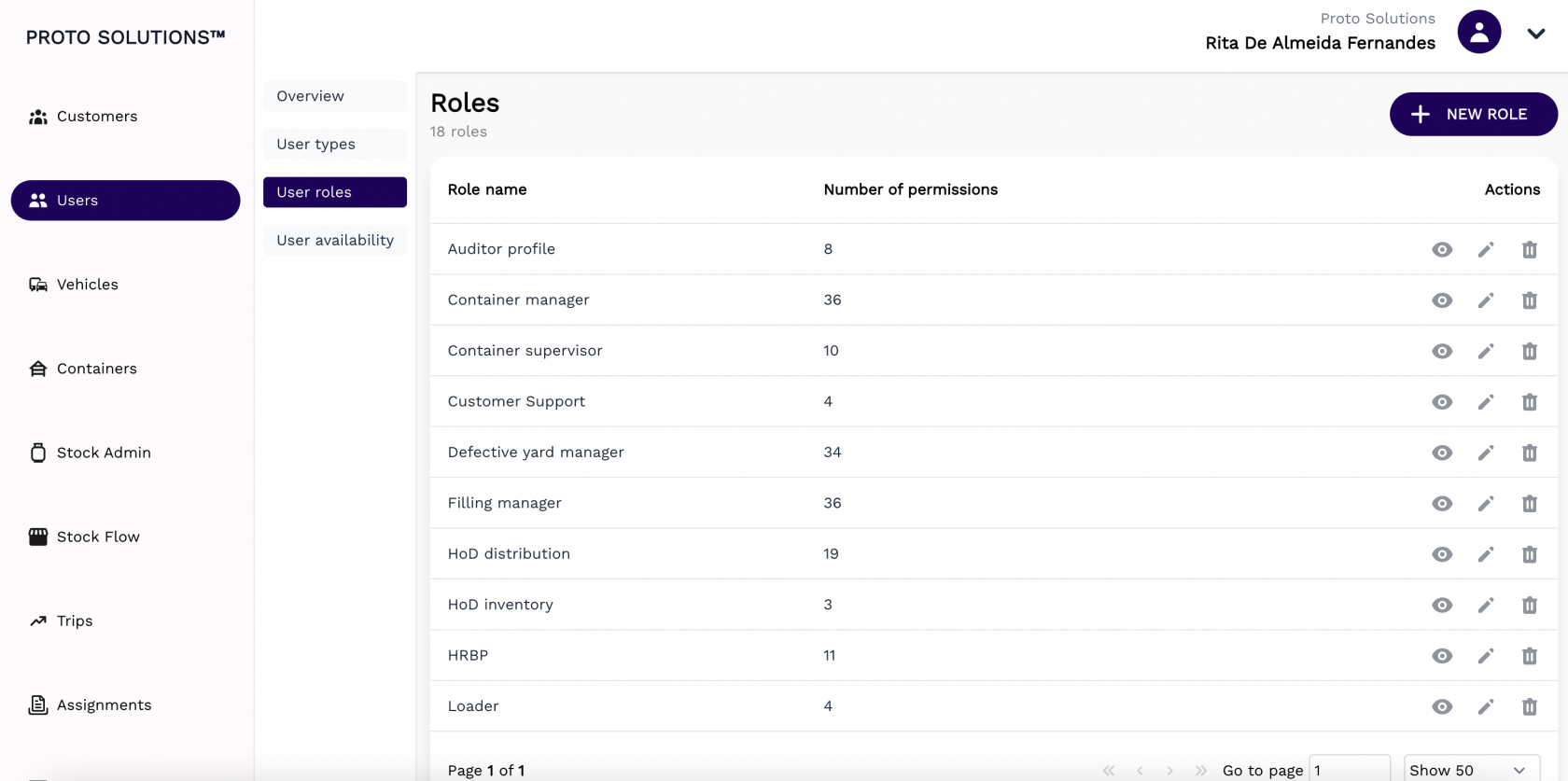Screen dimensions: 1568x781
Task: Edit the Loader role
Action: click(x=1486, y=707)
